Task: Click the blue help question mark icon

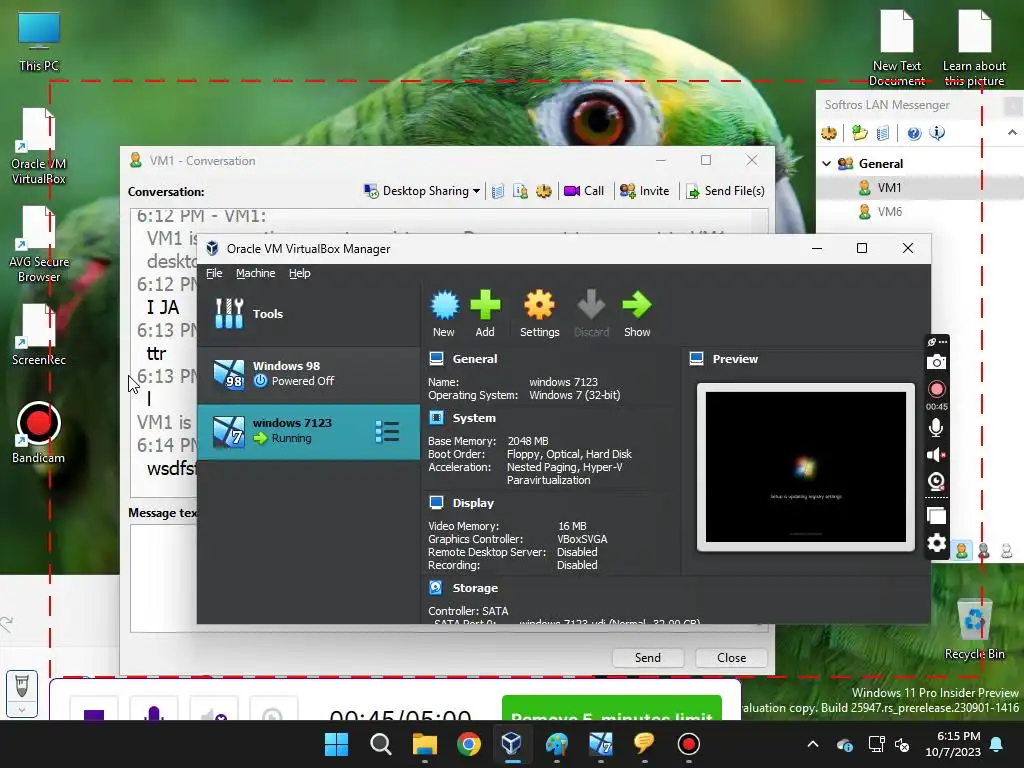Action: point(914,133)
